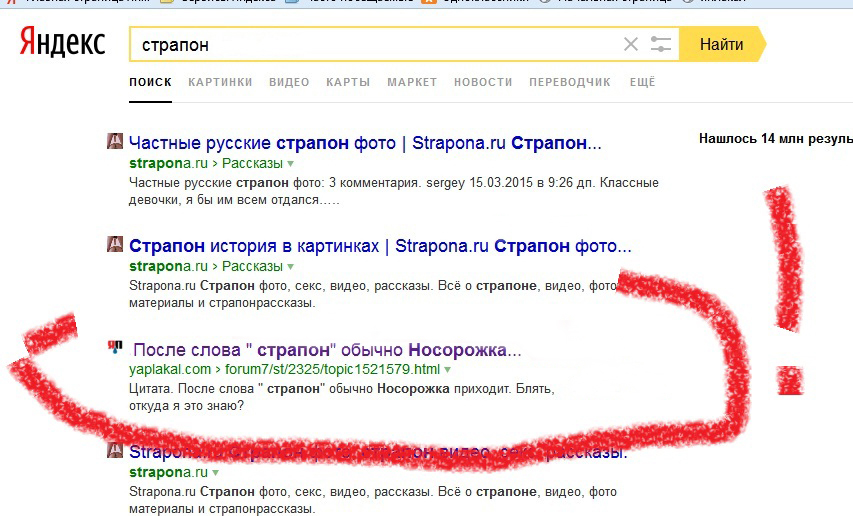This screenshot has width=853, height=516.
Task: Clear the search query with the X icon
Action: 631,44
